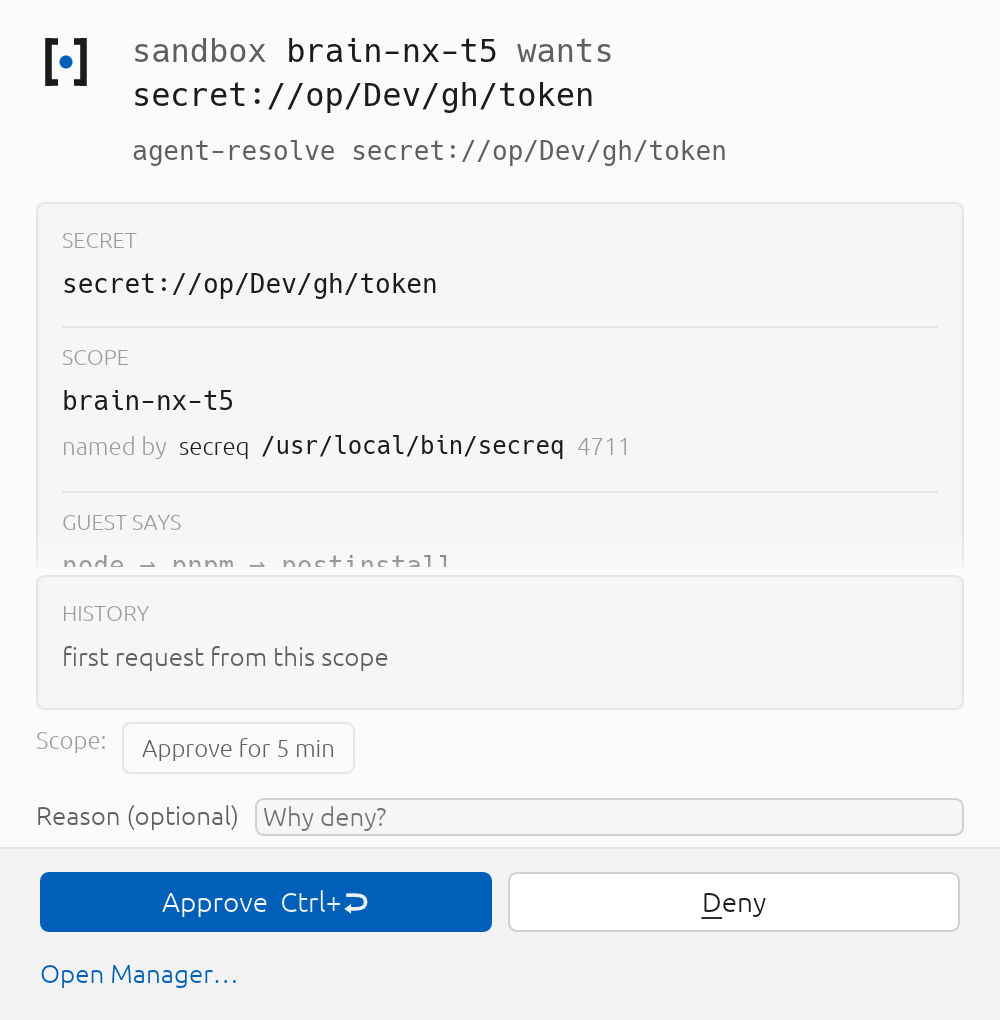The image size is (1000, 1020).
Task: Click the brain-nx-t5 value under SCOPE
Action: 148,401
